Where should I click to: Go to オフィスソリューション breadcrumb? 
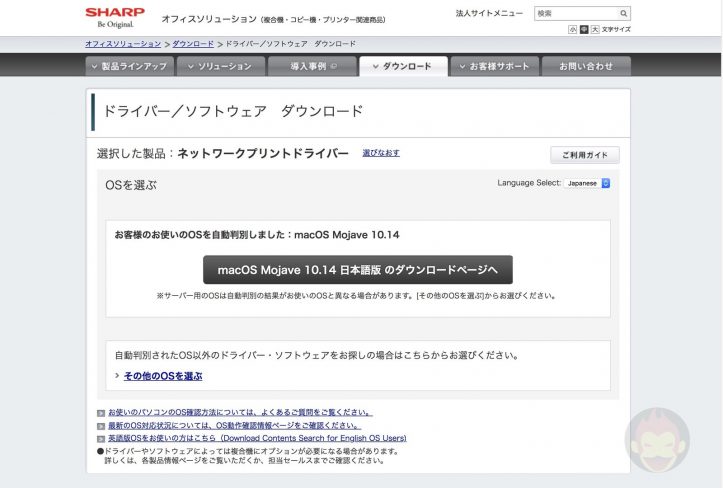(123, 44)
